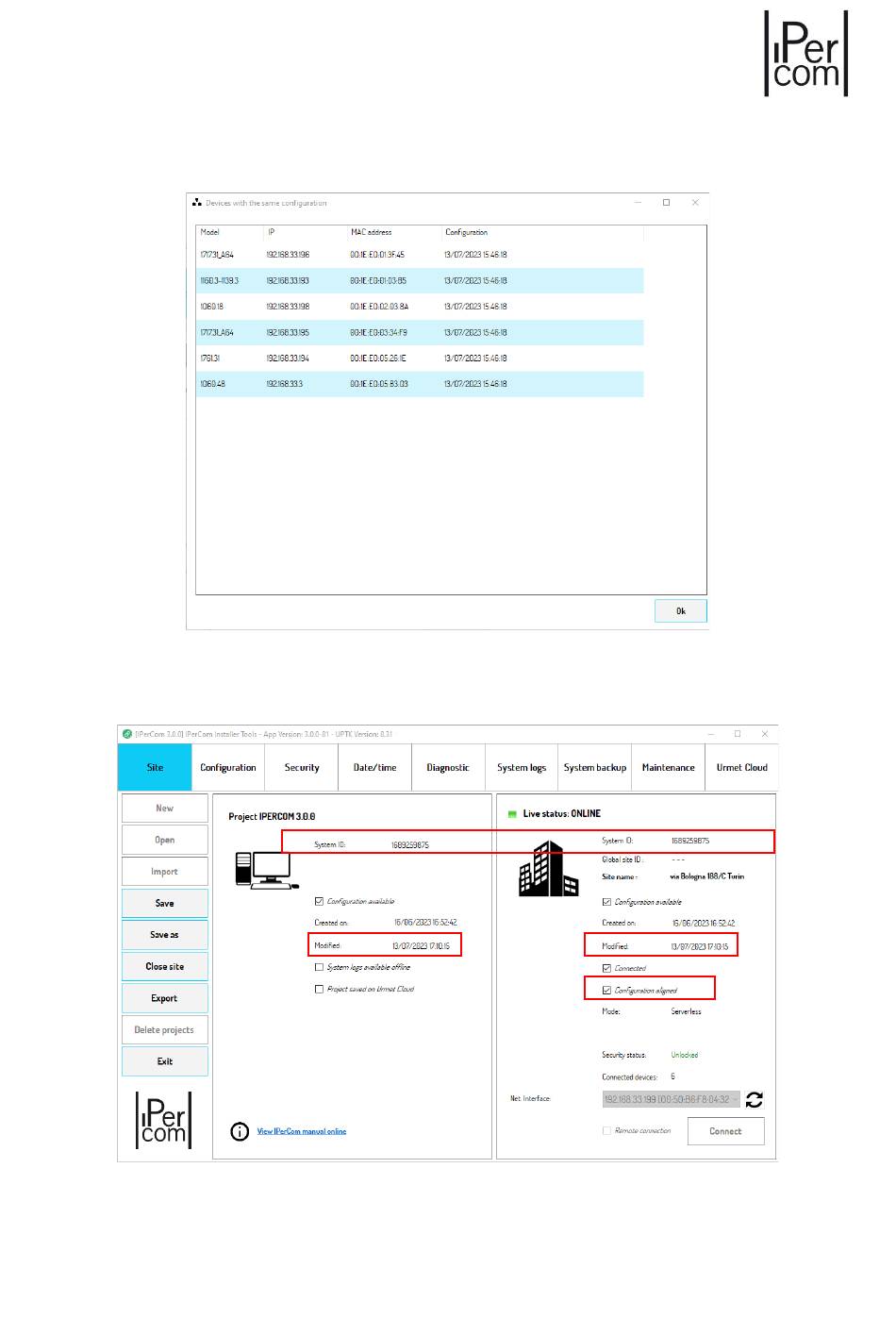Select device row model 1761.31
Viewport: 896px width, 1318px height.
420,359
